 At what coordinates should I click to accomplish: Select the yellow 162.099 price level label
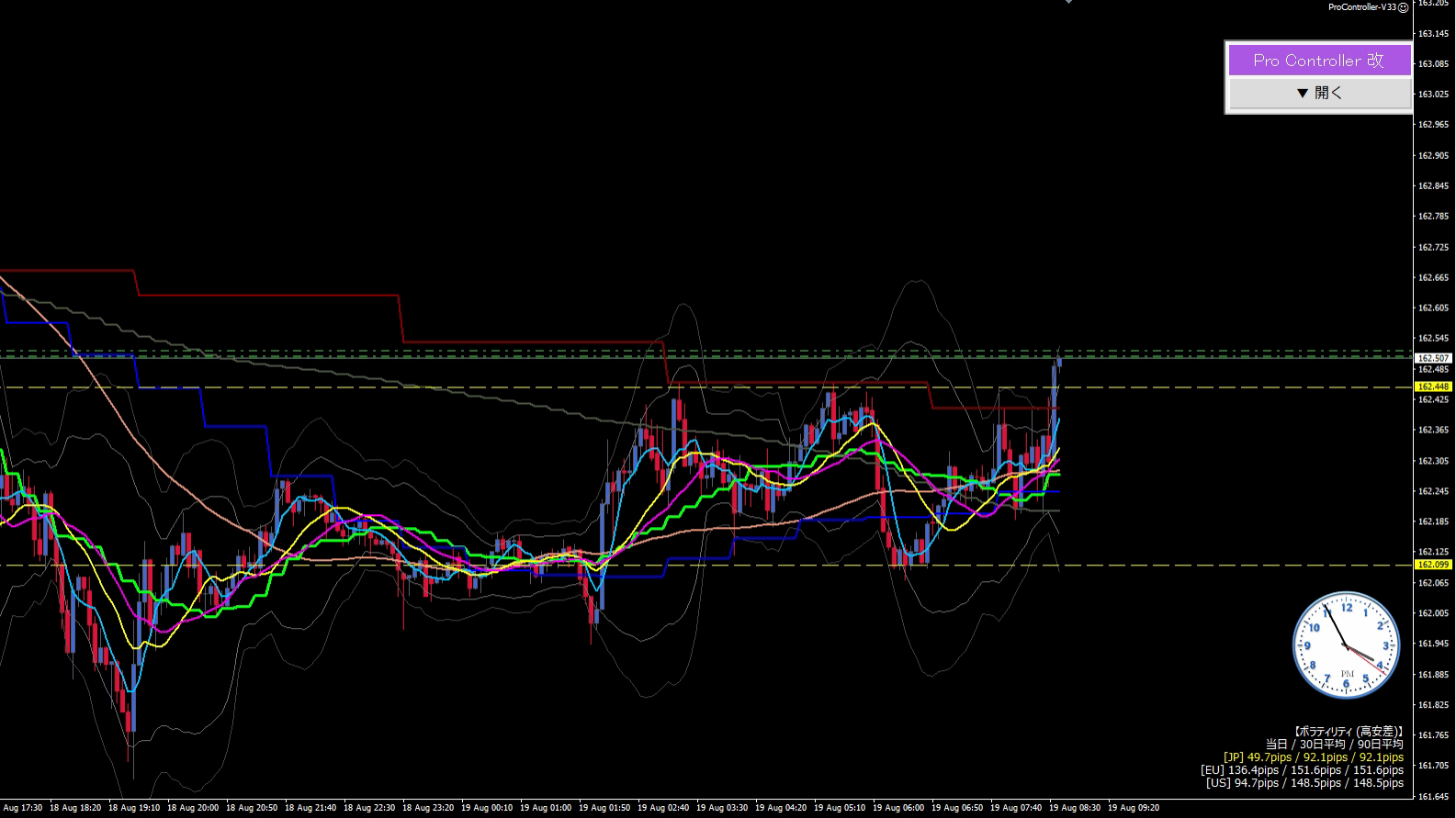(x=1433, y=565)
